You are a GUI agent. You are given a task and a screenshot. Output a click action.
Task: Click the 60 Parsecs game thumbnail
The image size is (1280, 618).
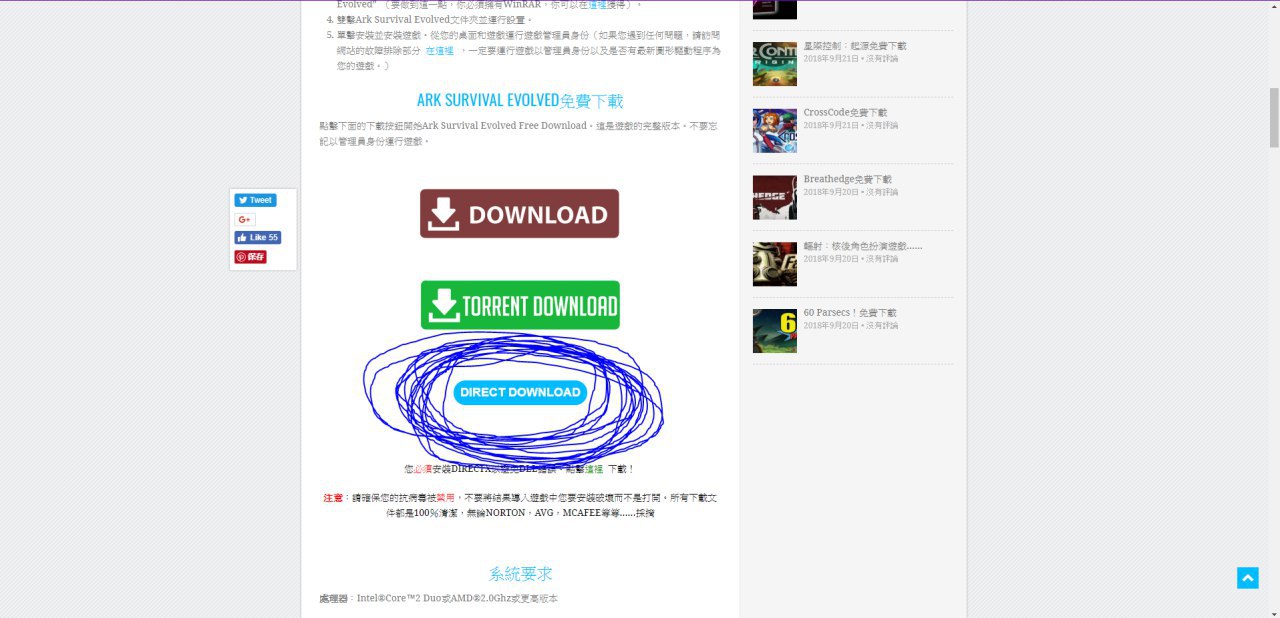(775, 331)
